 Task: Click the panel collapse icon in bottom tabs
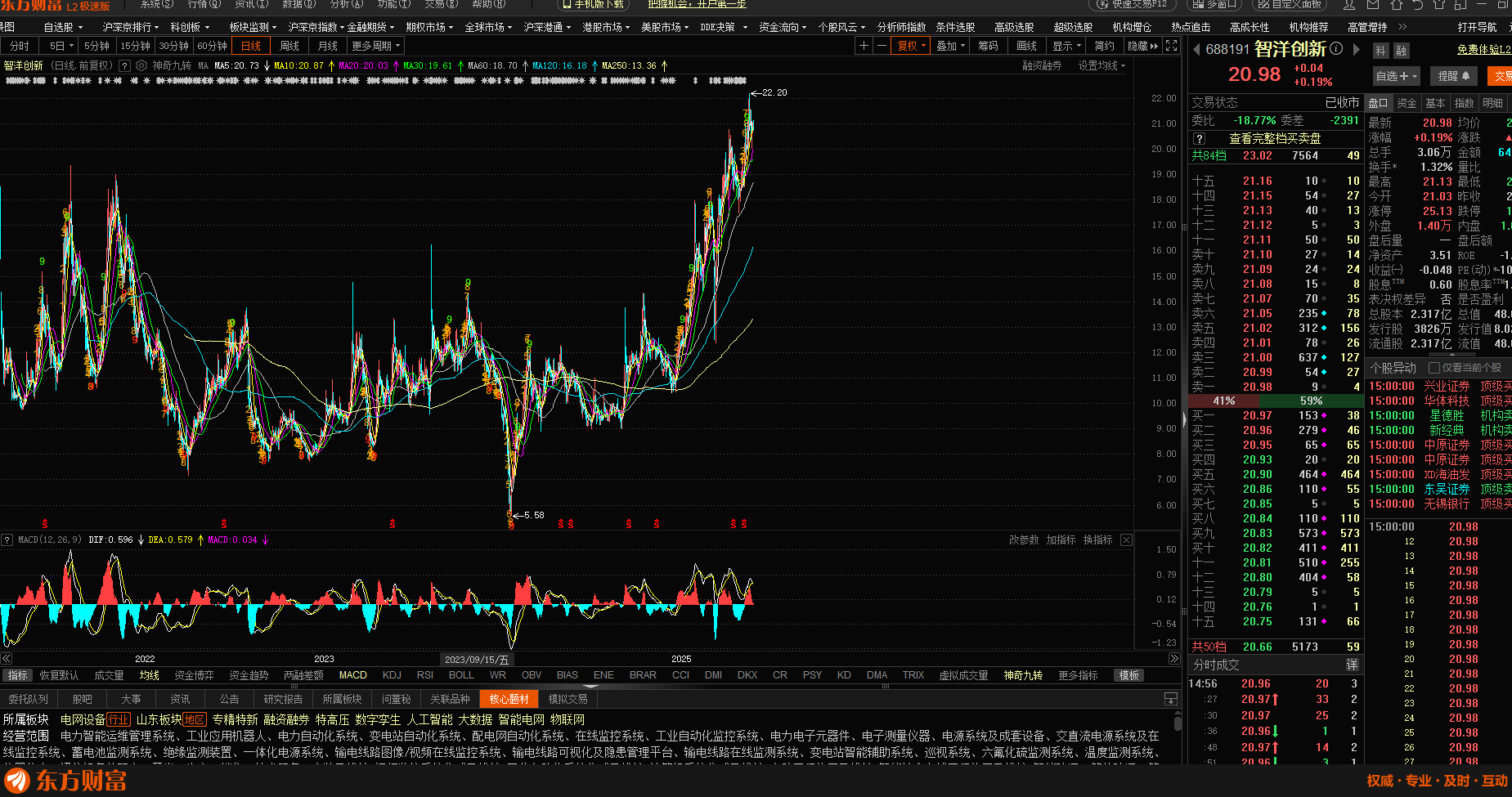1171,699
